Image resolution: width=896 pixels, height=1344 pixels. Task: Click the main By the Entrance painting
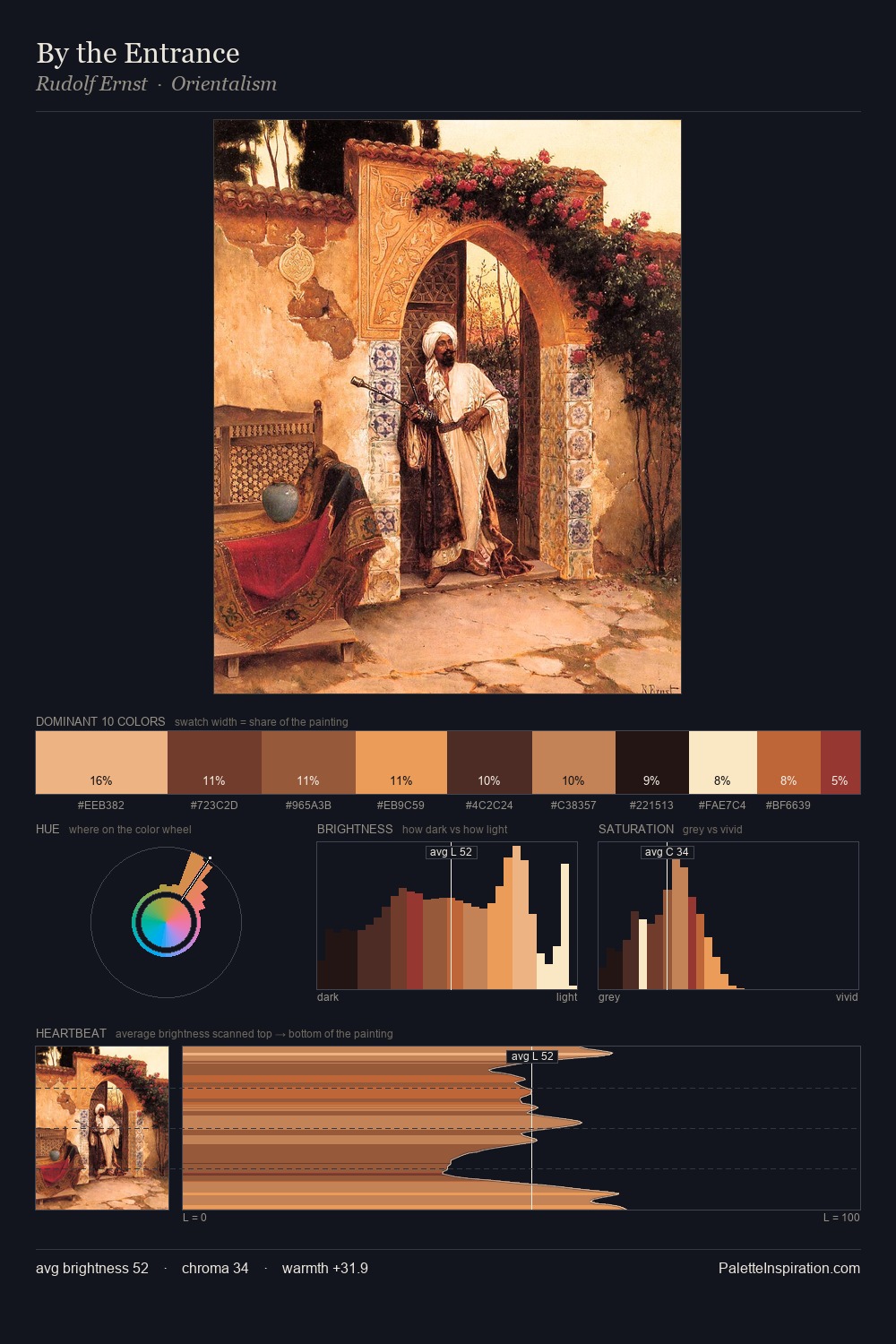pos(447,407)
